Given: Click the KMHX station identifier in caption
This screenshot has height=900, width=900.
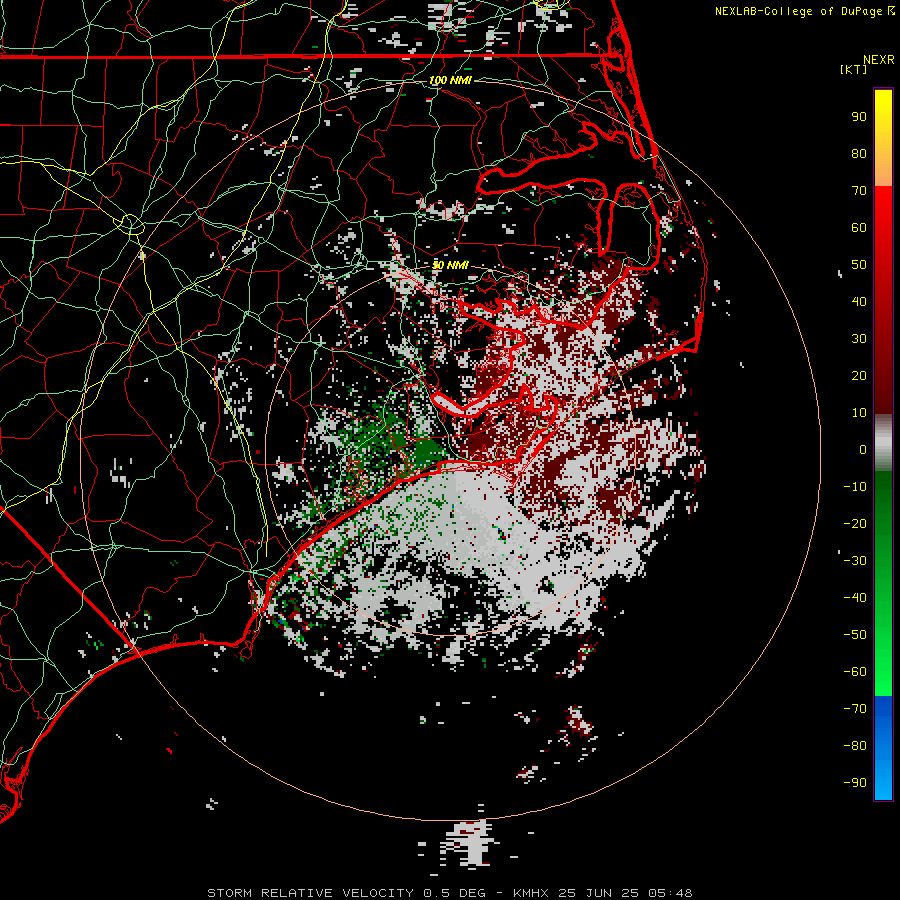Looking at the screenshot, I should 531,893.
